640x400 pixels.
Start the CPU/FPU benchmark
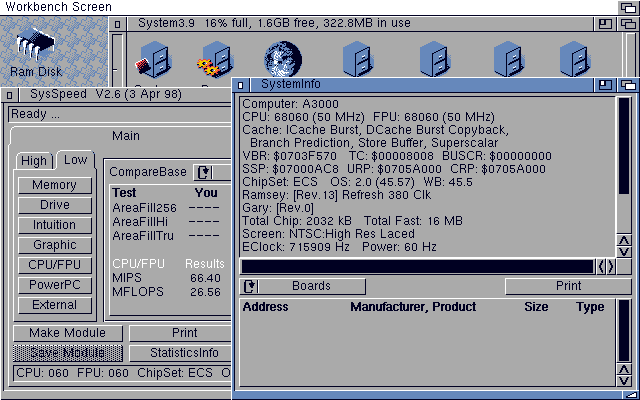[x=54, y=265]
